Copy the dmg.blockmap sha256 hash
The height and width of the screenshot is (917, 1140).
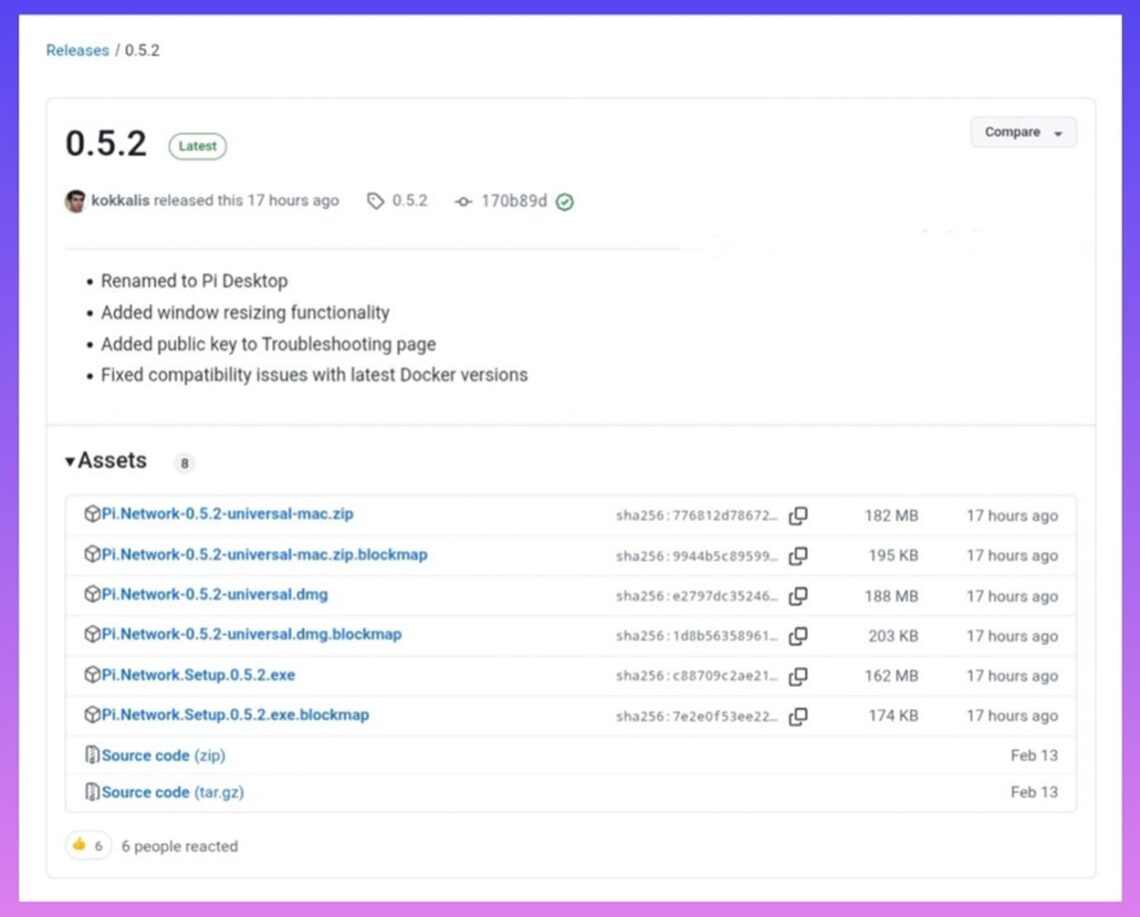coord(798,636)
